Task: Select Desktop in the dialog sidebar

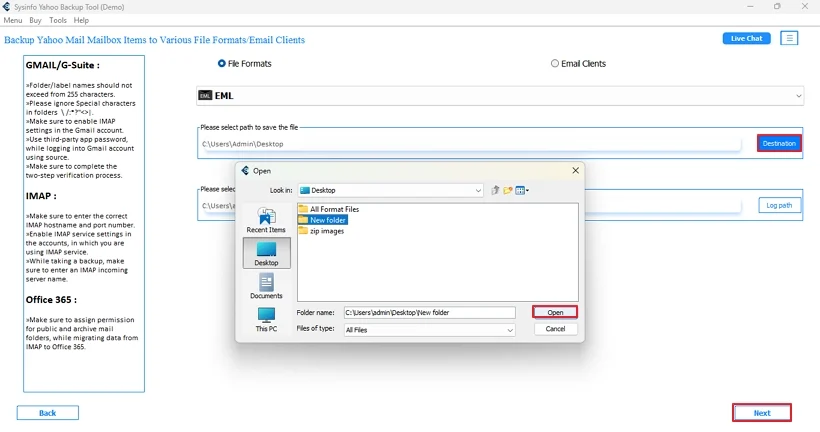Action: (x=266, y=253)
